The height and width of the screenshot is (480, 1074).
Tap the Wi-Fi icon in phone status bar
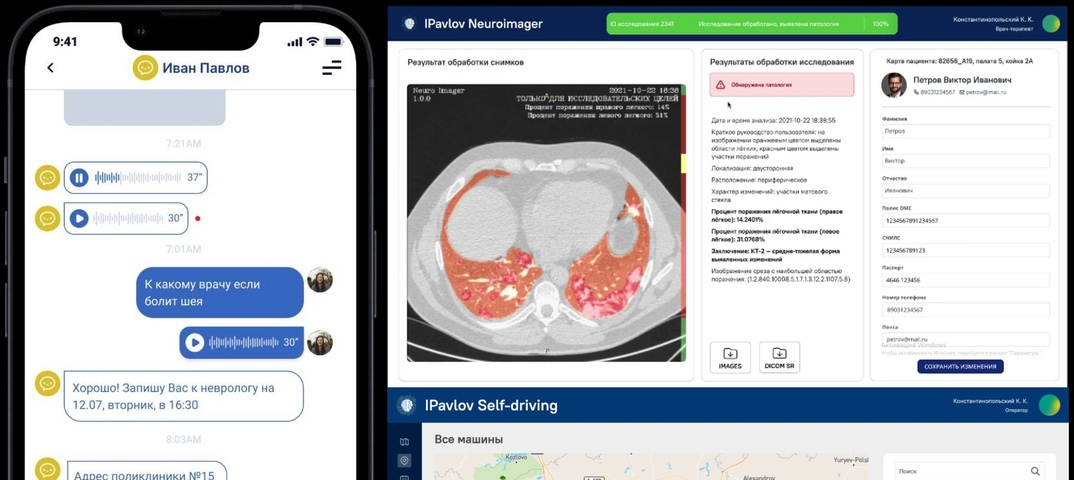(x=313, y=42)
